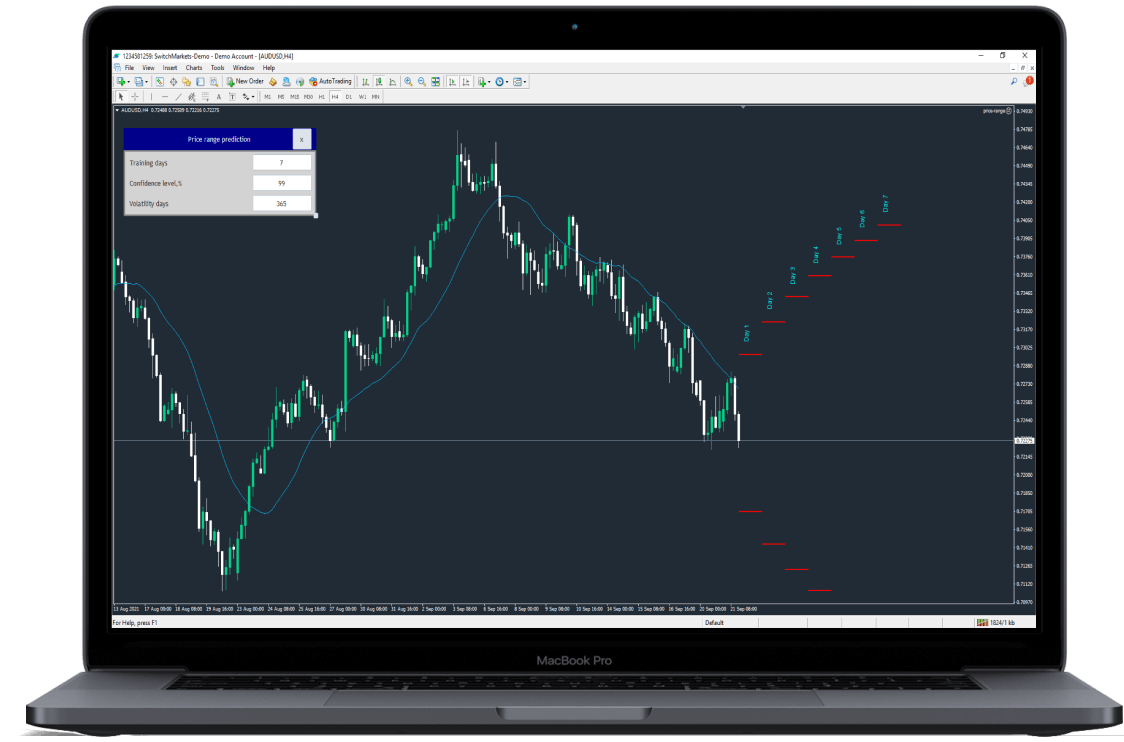This screenshot has width=1124, height=742.
Task: Switch to MN timeframe
Action: [375, 97]
